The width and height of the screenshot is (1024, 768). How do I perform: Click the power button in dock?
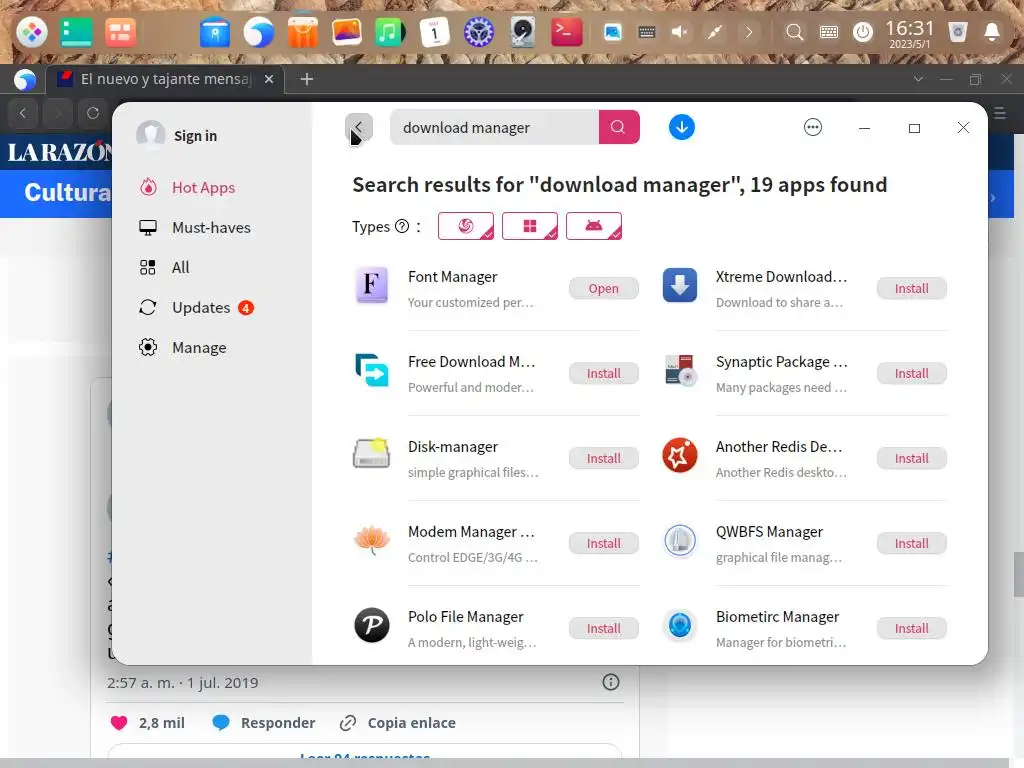coord(863,32)
